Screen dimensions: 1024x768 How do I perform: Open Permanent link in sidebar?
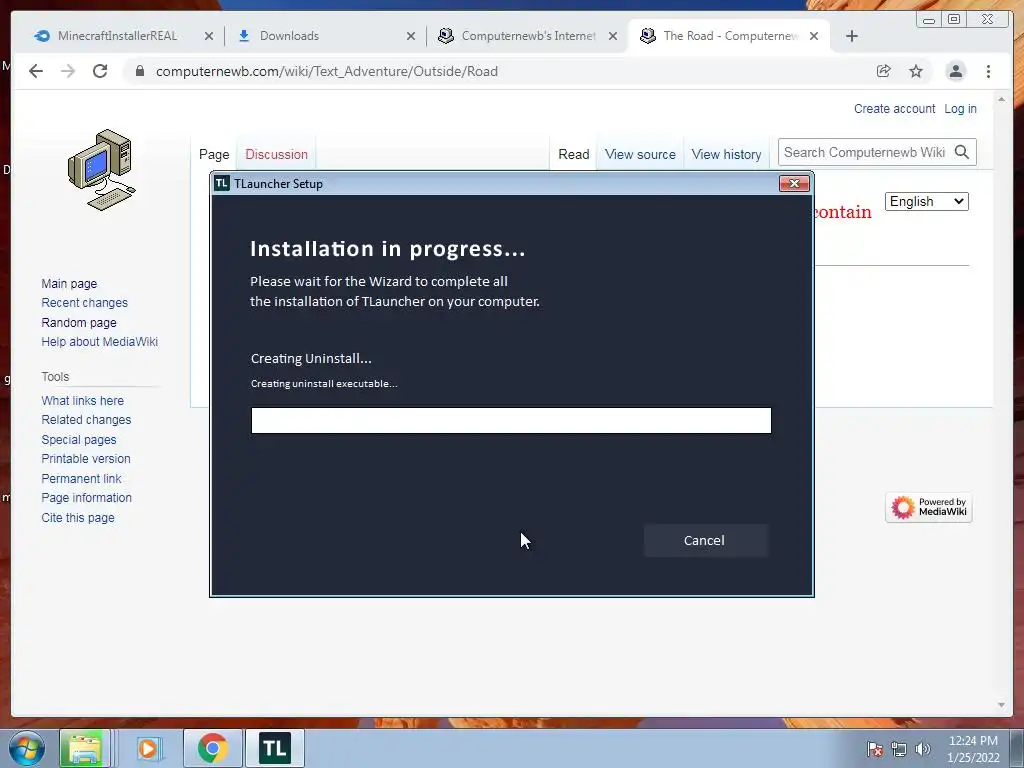[x=81, y=478]
